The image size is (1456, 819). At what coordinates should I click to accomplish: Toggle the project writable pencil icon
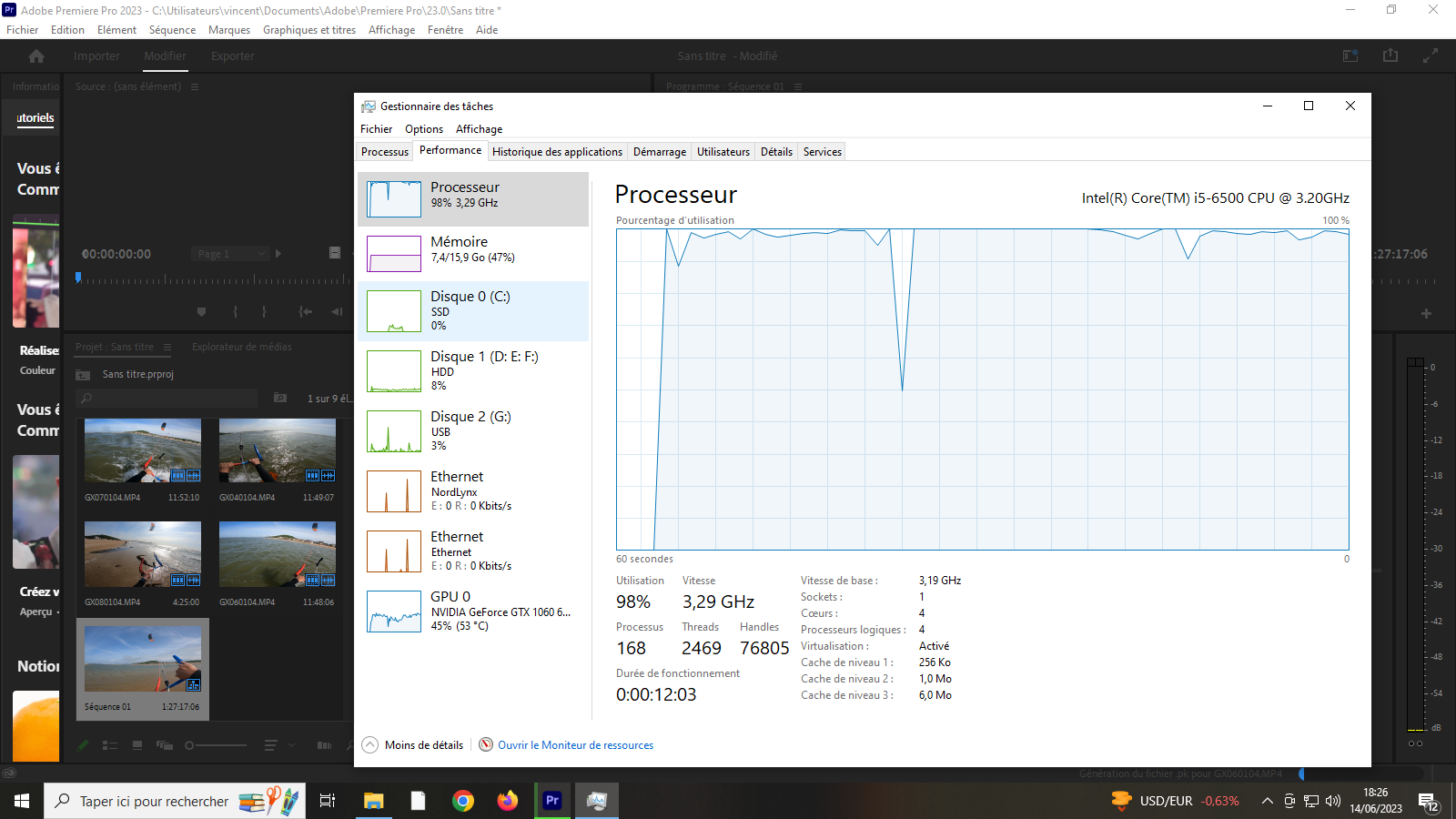click(x=83, y=745)
